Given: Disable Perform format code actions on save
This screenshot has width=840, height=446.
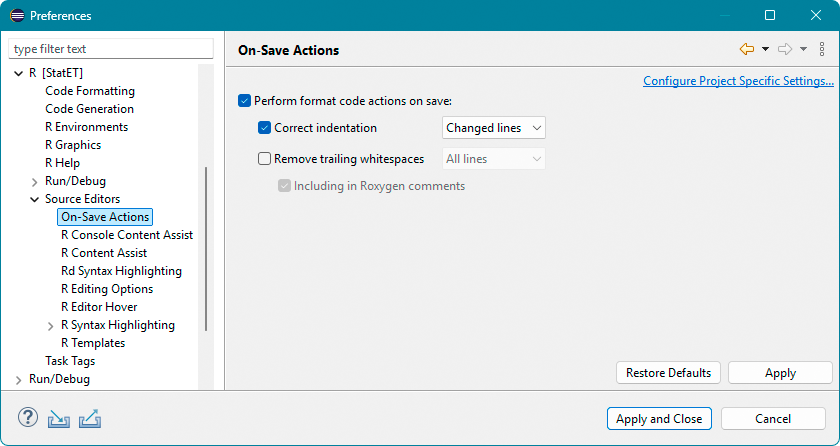Looking at the screenshot, I should [x=245, y=101].
